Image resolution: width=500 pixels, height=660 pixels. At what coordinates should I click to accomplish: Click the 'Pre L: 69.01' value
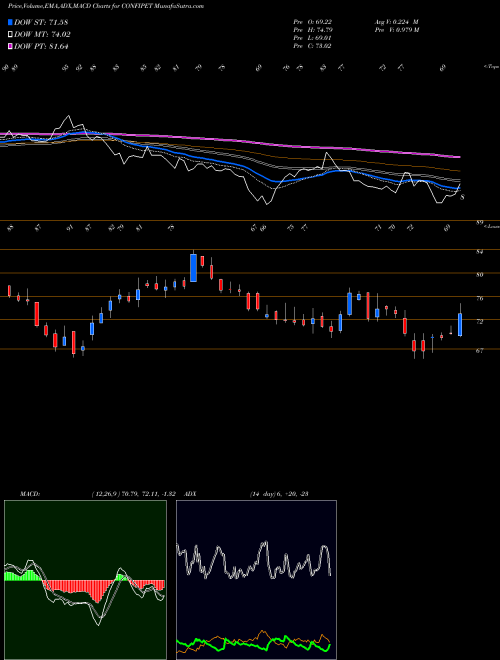(x=314, y=38)
